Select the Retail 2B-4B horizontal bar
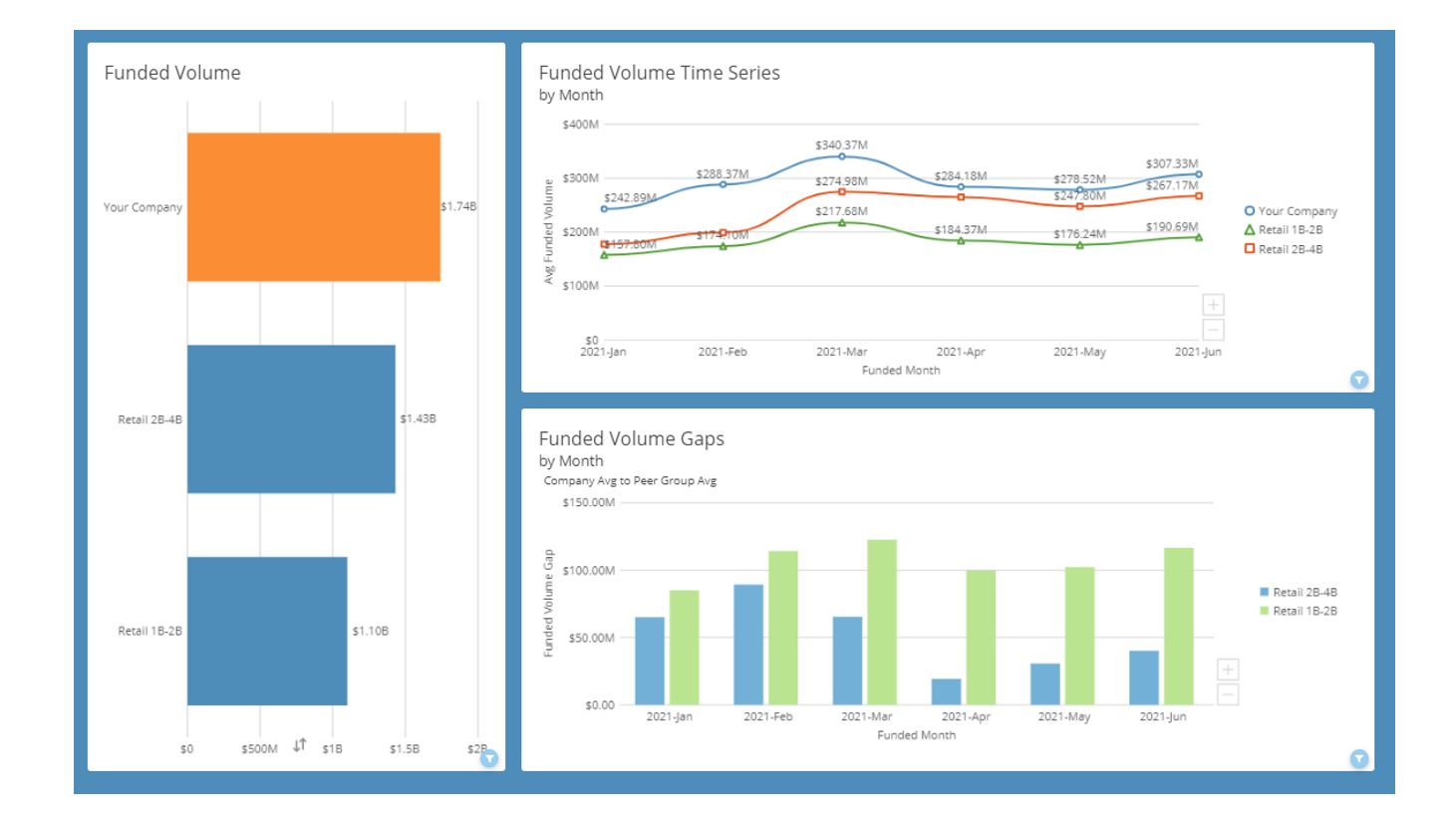This screenshot has width=1456, height=819. [x=291, y=418]
